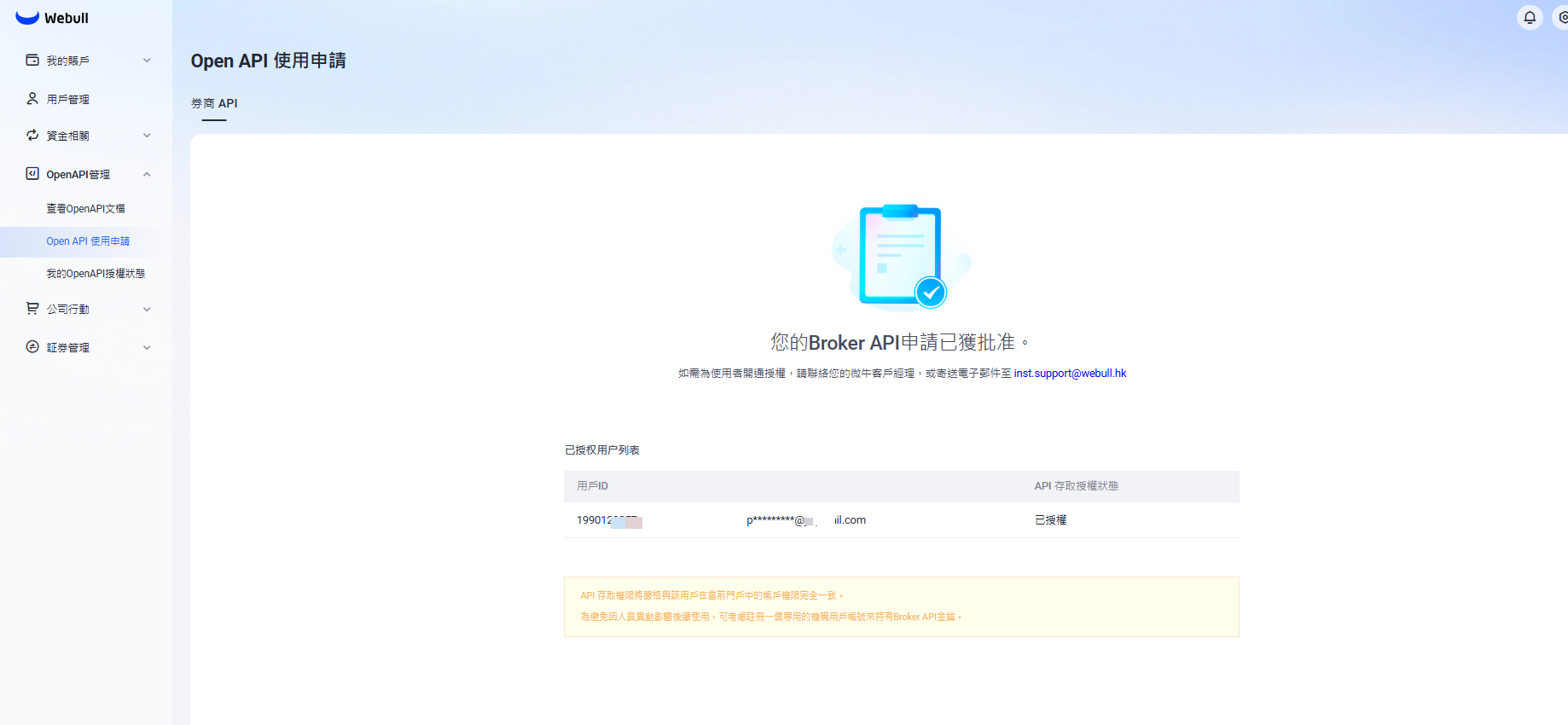Expand the 公司行動 chevron
The image size is (1568, 725).
[x=147, y=310]
